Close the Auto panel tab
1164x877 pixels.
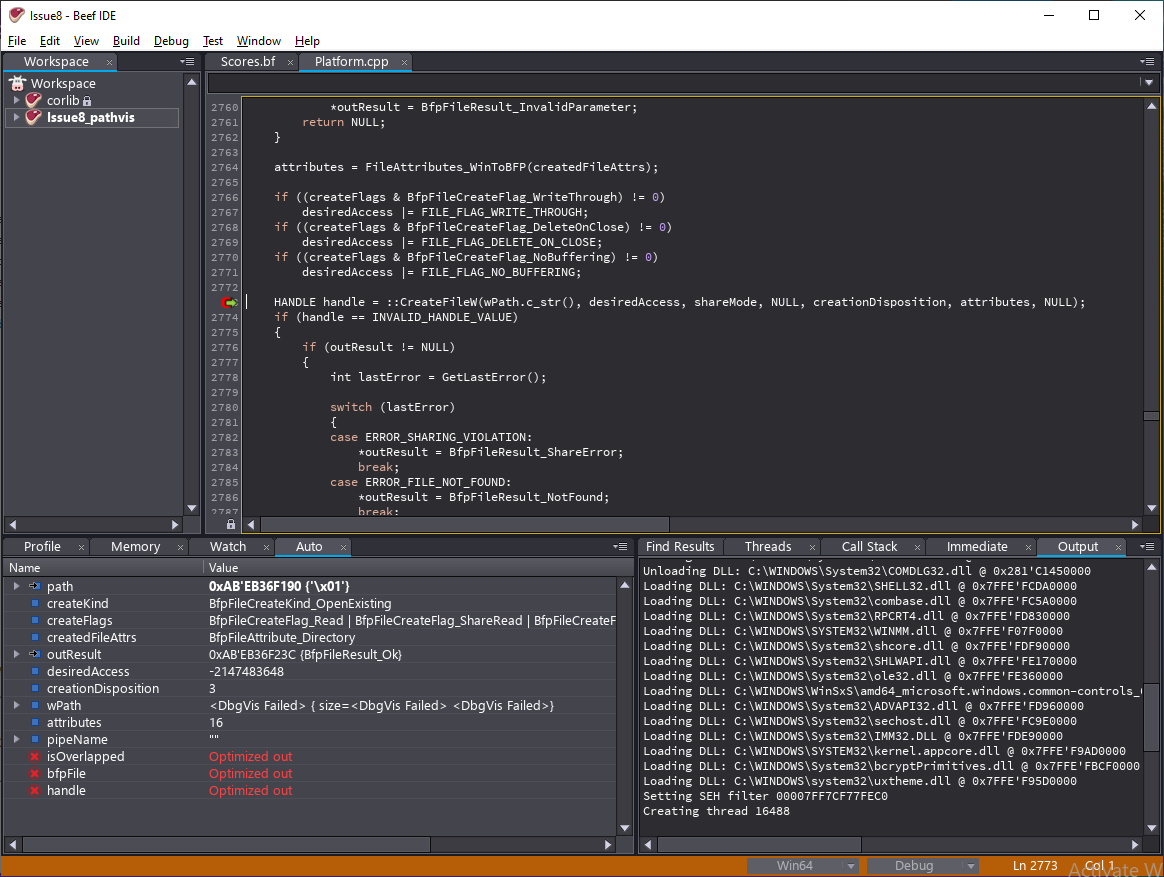pyautogui.click(x=344, y=547)
